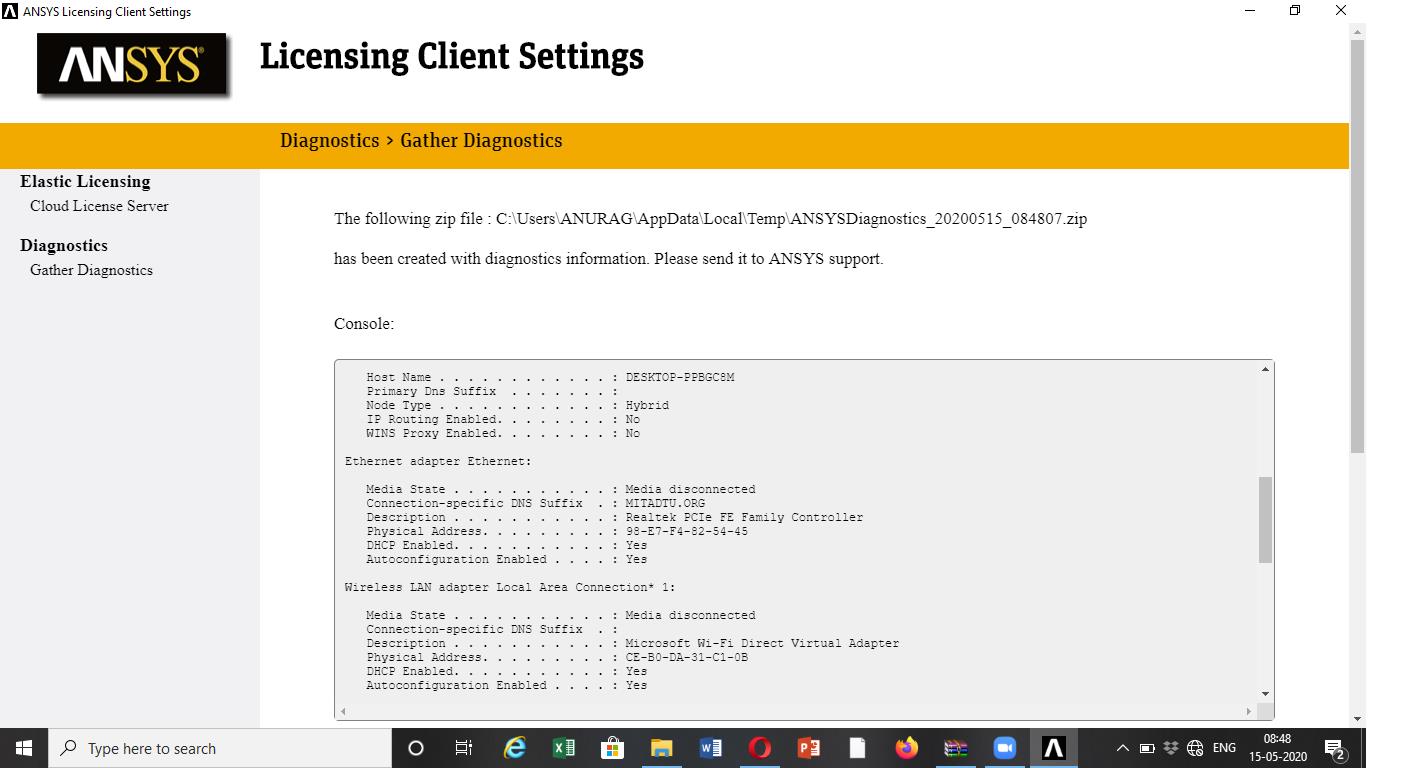1428x768 pixels.
Task: Click physical address CE-B0-DA-31-C1-0B
Action: pyautogui.click(x=687, y=658)
